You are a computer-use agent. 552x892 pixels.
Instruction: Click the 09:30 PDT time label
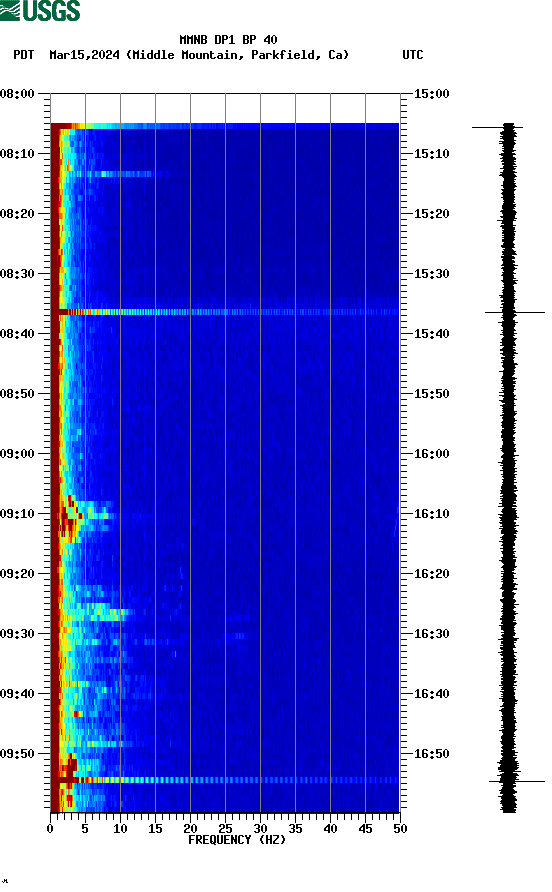click(17, 634)
